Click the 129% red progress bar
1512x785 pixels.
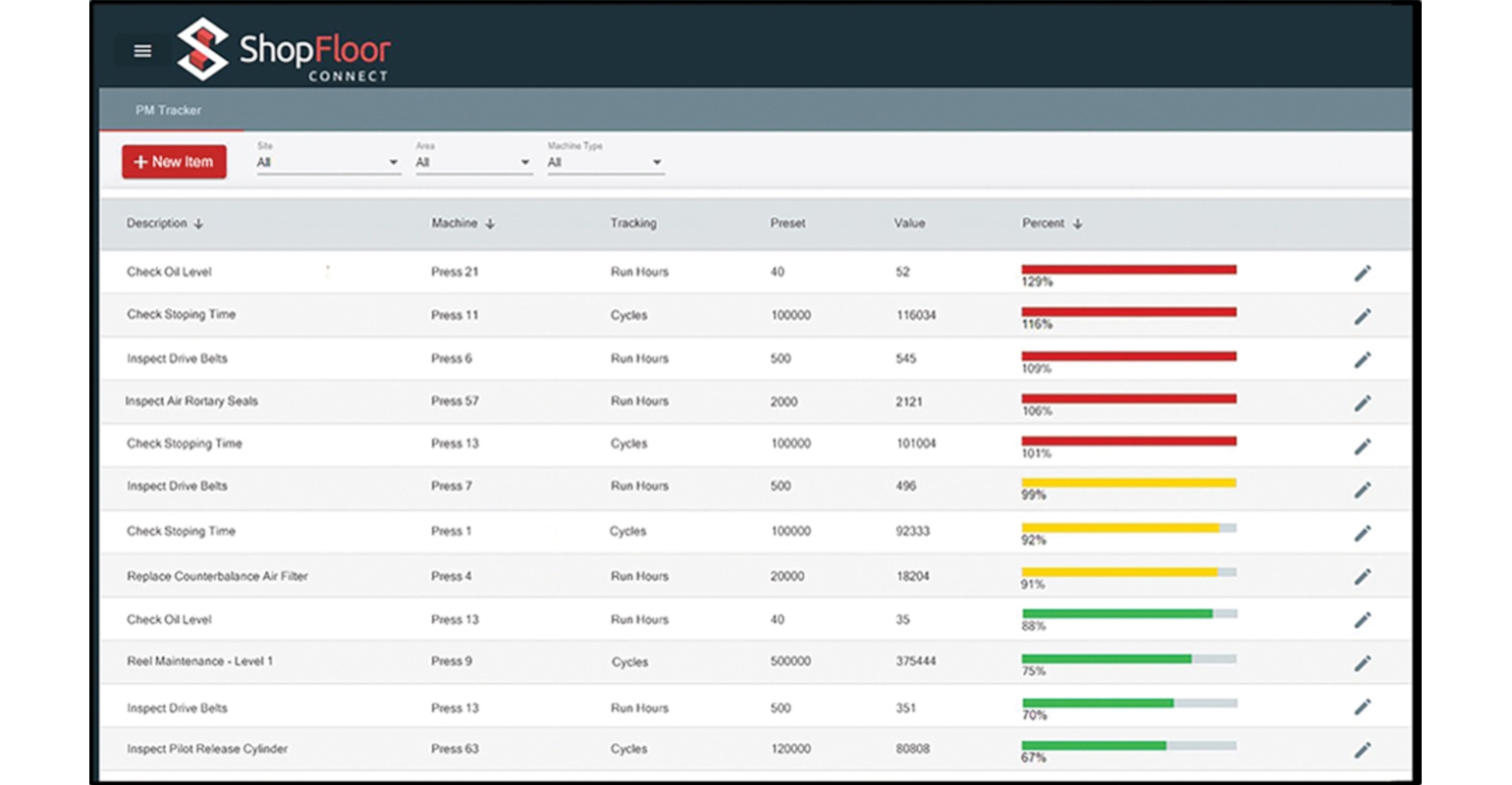(1128, 269)
